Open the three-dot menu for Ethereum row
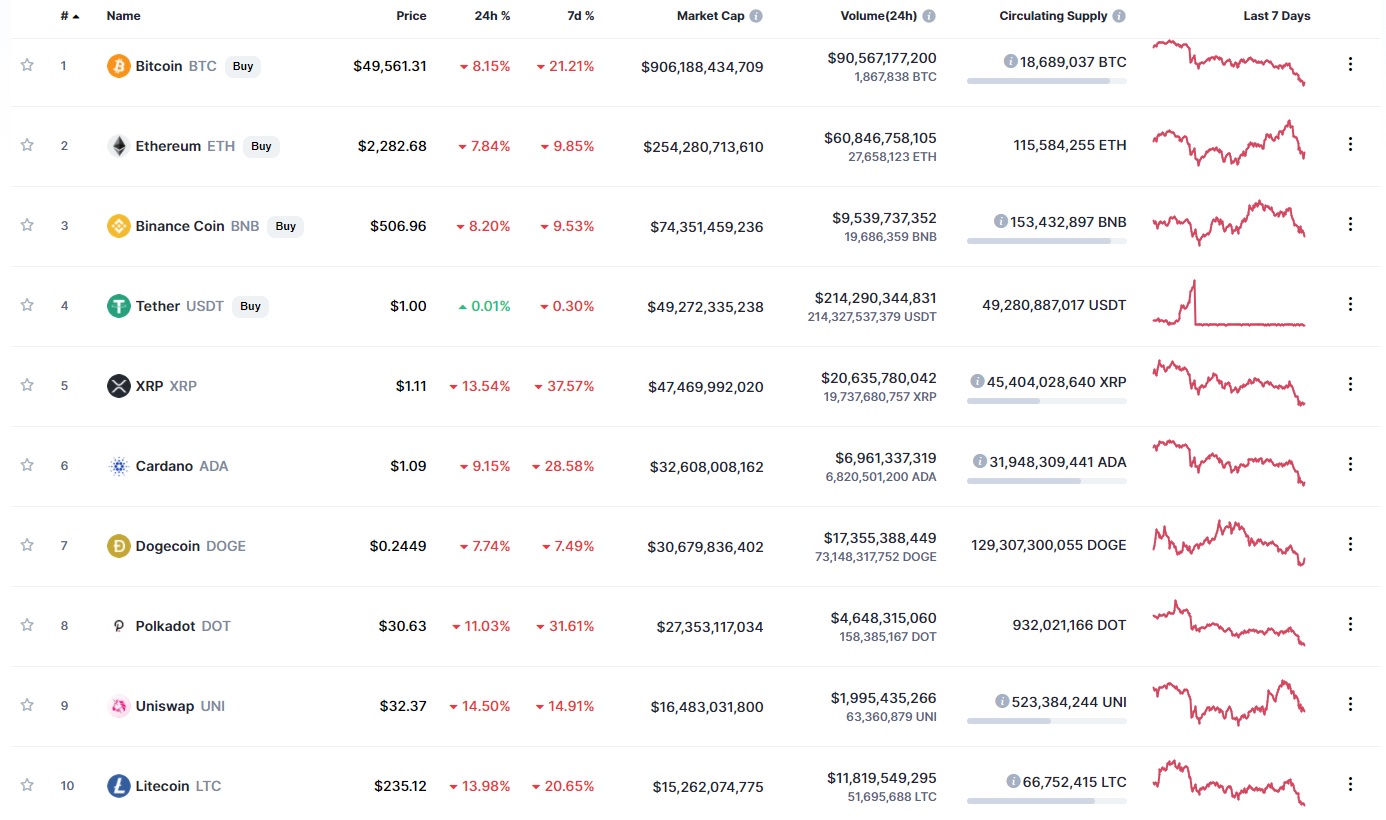Viewport: 1386px width, 820px height. (x=1350, y=144)
